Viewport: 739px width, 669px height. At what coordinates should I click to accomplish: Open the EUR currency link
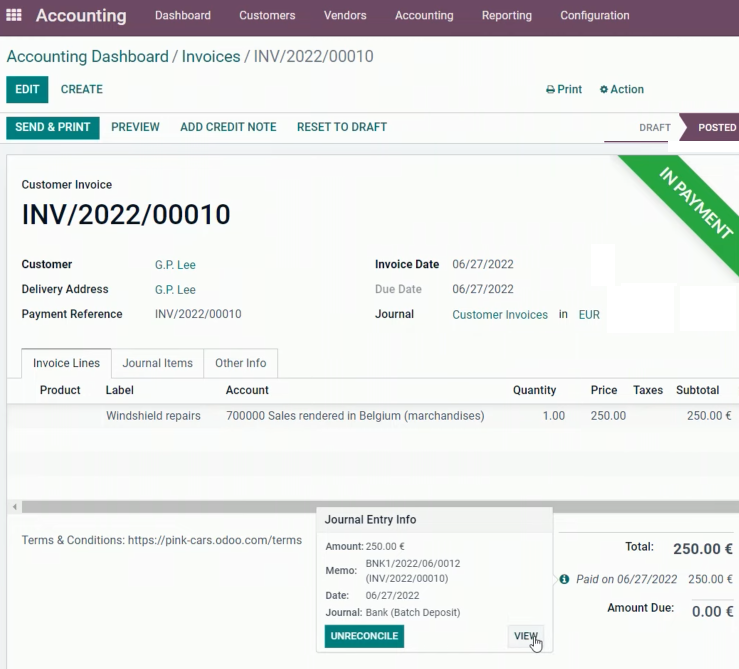point(589,314)
